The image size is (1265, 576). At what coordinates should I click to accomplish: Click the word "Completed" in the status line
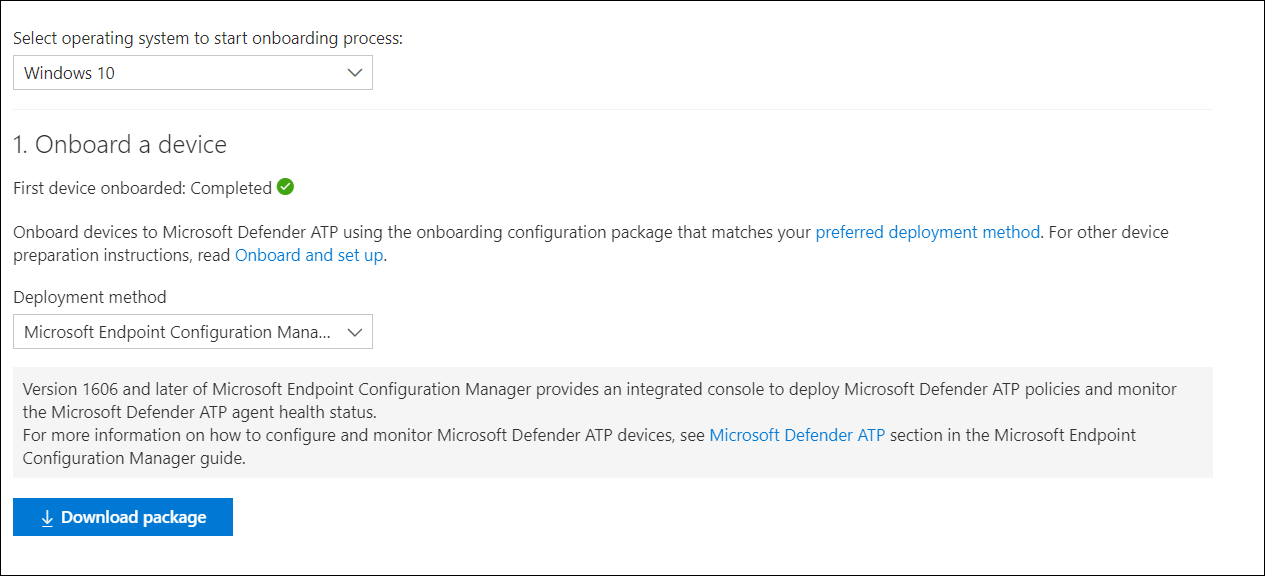point(231,188)
